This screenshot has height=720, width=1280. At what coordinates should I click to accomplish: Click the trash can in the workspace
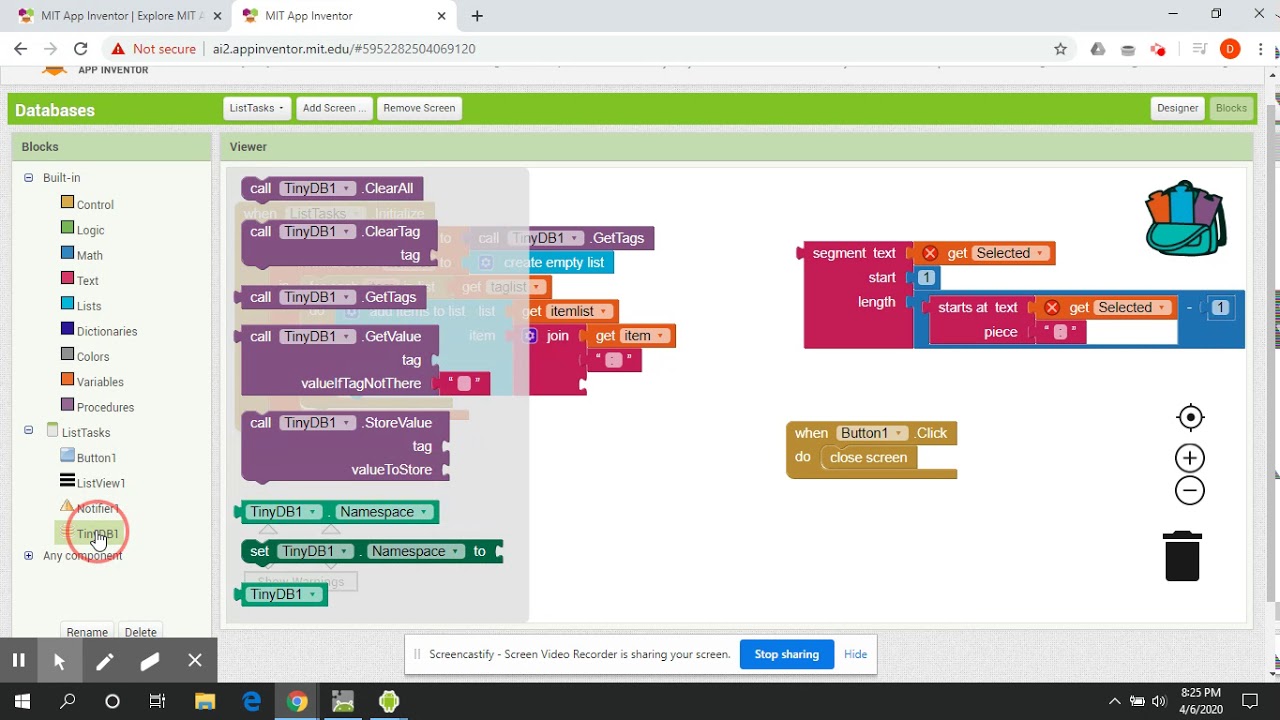tap(1182, 555)
